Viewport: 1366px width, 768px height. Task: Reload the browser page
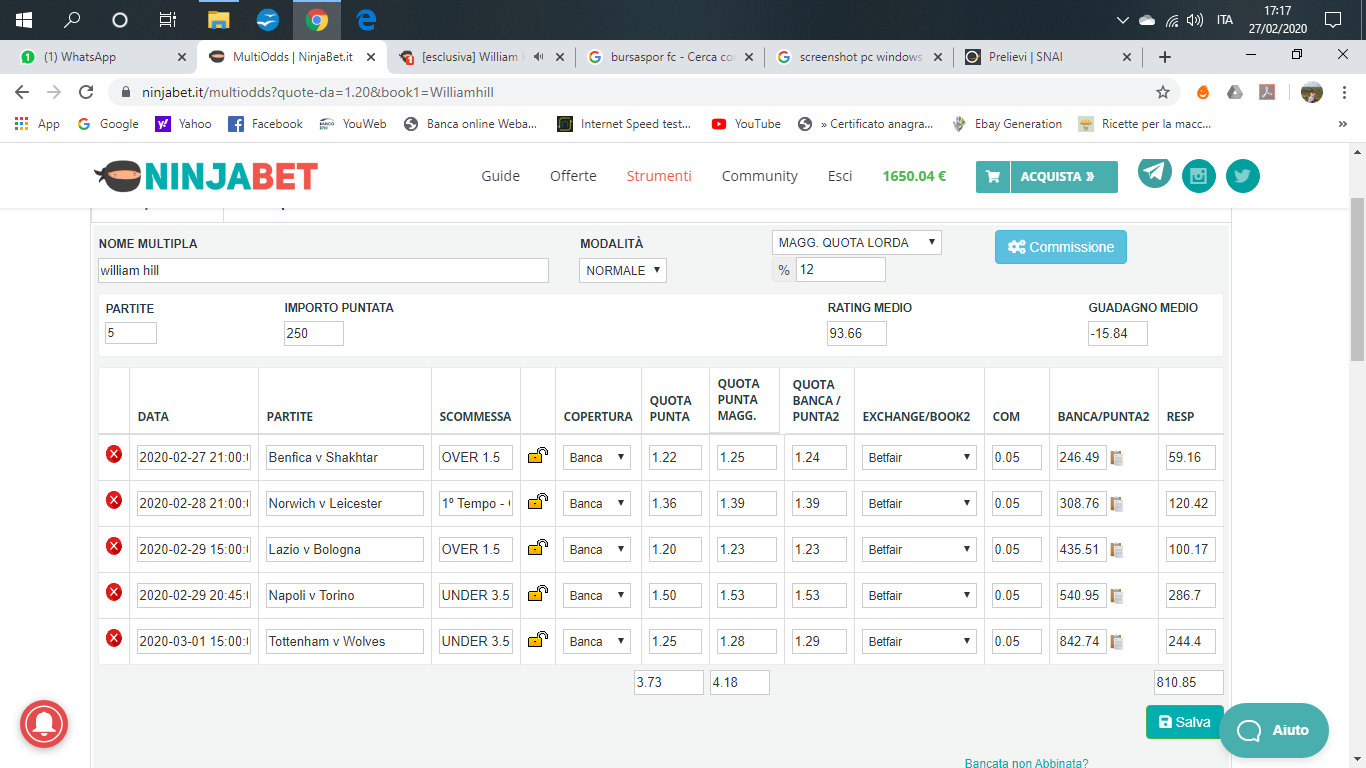[87, 92]
